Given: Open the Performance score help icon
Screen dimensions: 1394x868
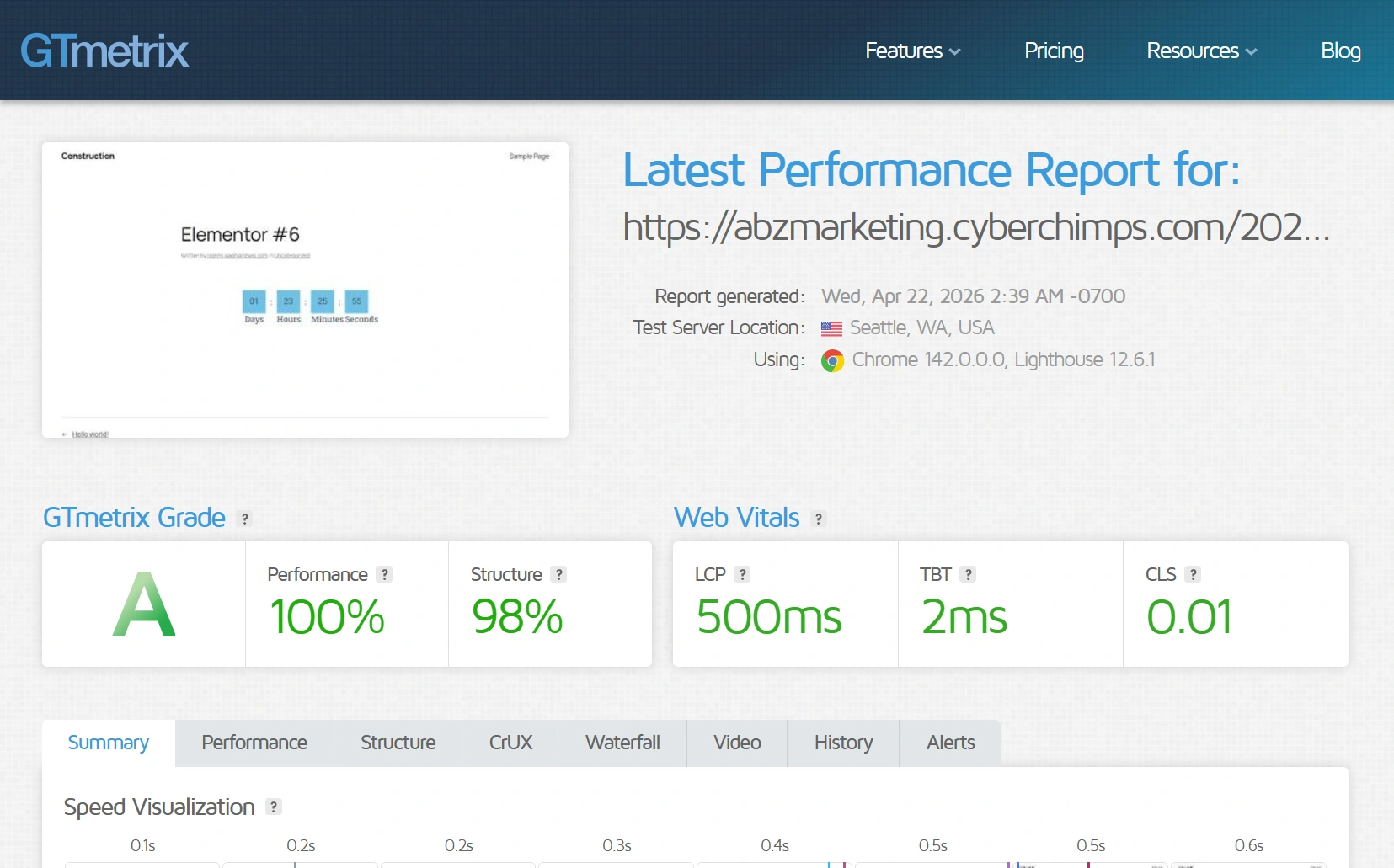Looking at the screenshot, I should pyautogui.click(x=385, y=574).
